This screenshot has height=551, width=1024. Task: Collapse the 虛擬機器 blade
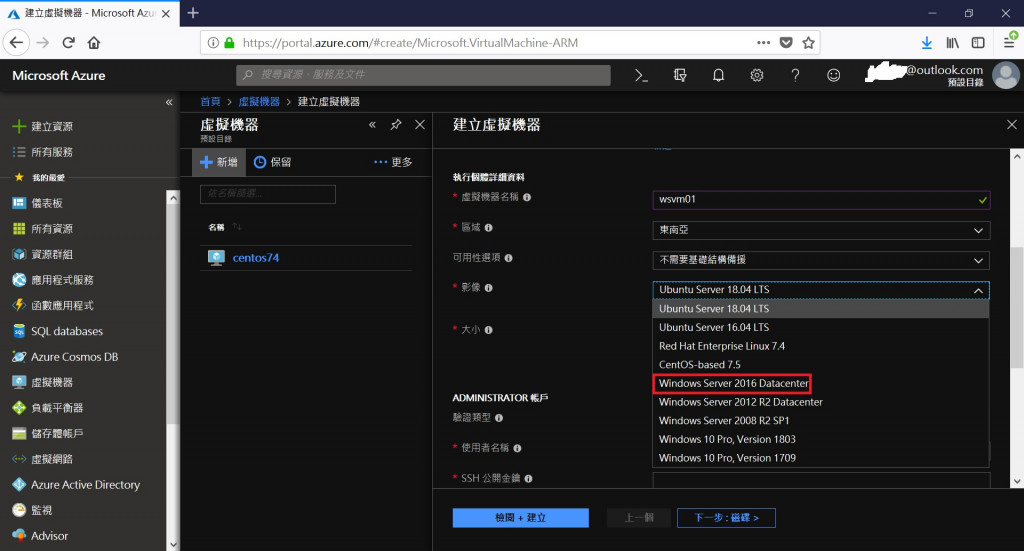(x=372, y=125)
